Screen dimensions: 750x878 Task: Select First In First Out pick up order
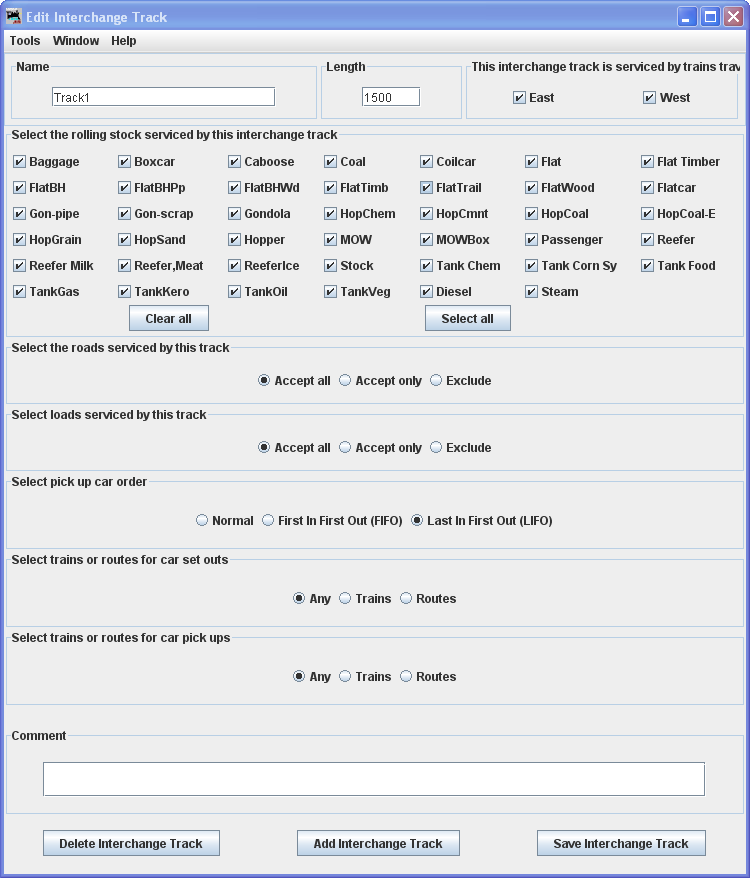(x=268, y=521)
